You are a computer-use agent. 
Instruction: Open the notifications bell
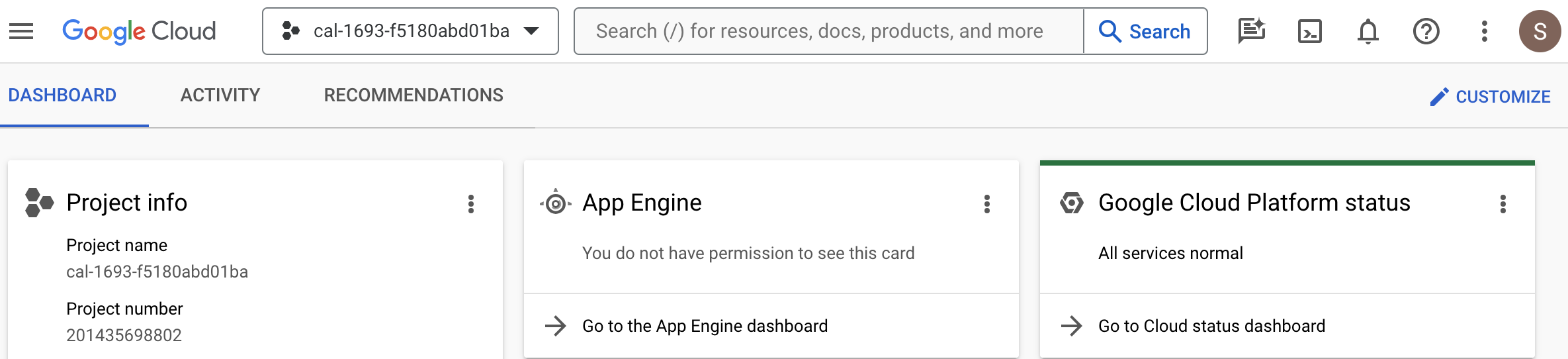tap(1368, 31)
